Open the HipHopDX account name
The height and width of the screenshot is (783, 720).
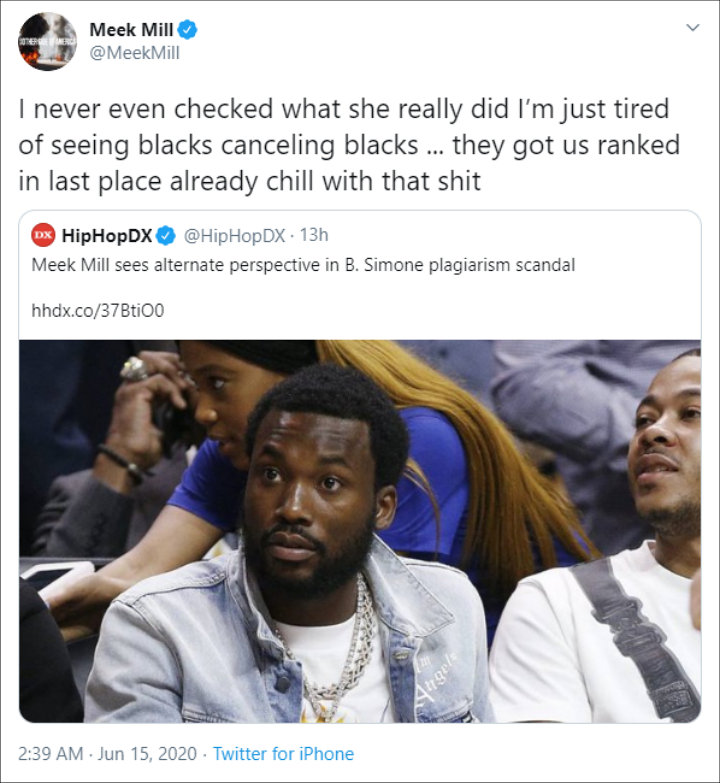(x=107, y=236)
